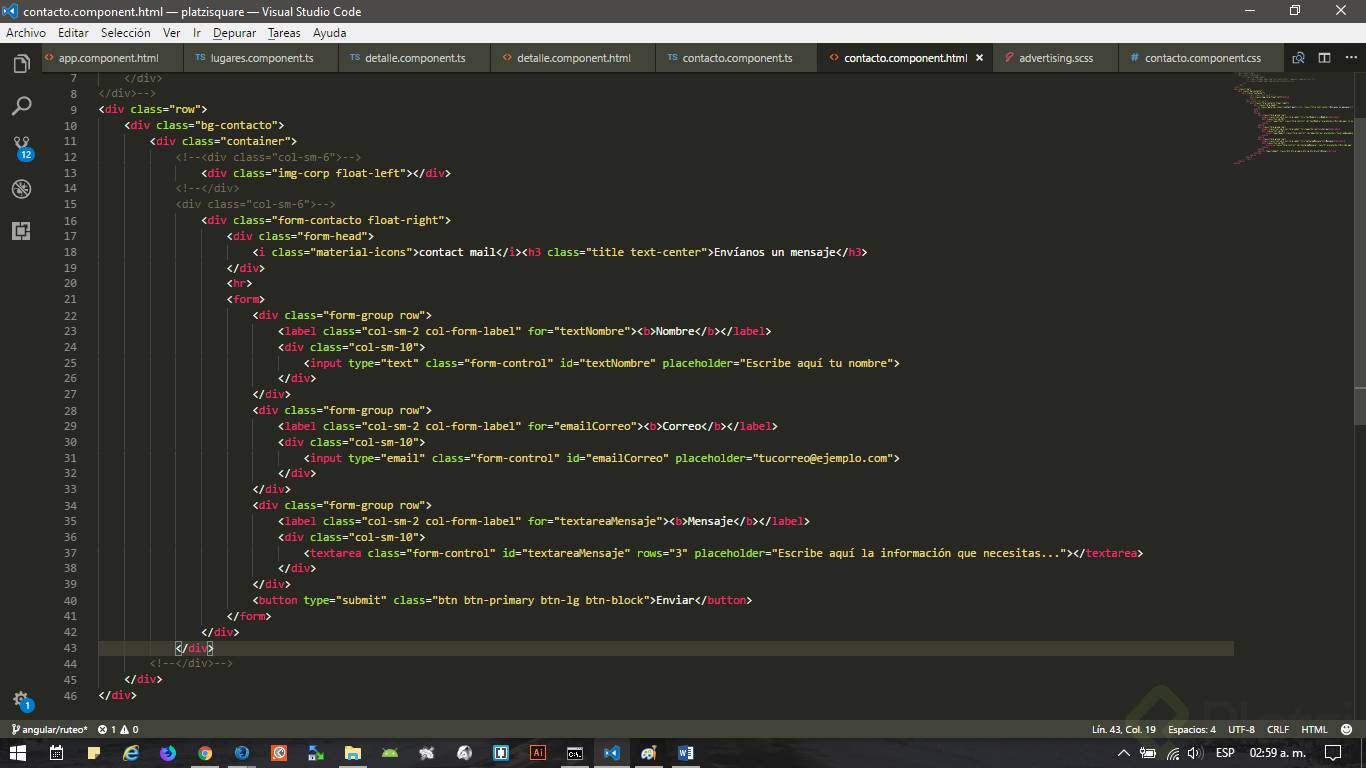Launch Firefox from the taskbar
1366x768 pixels.
168,753
